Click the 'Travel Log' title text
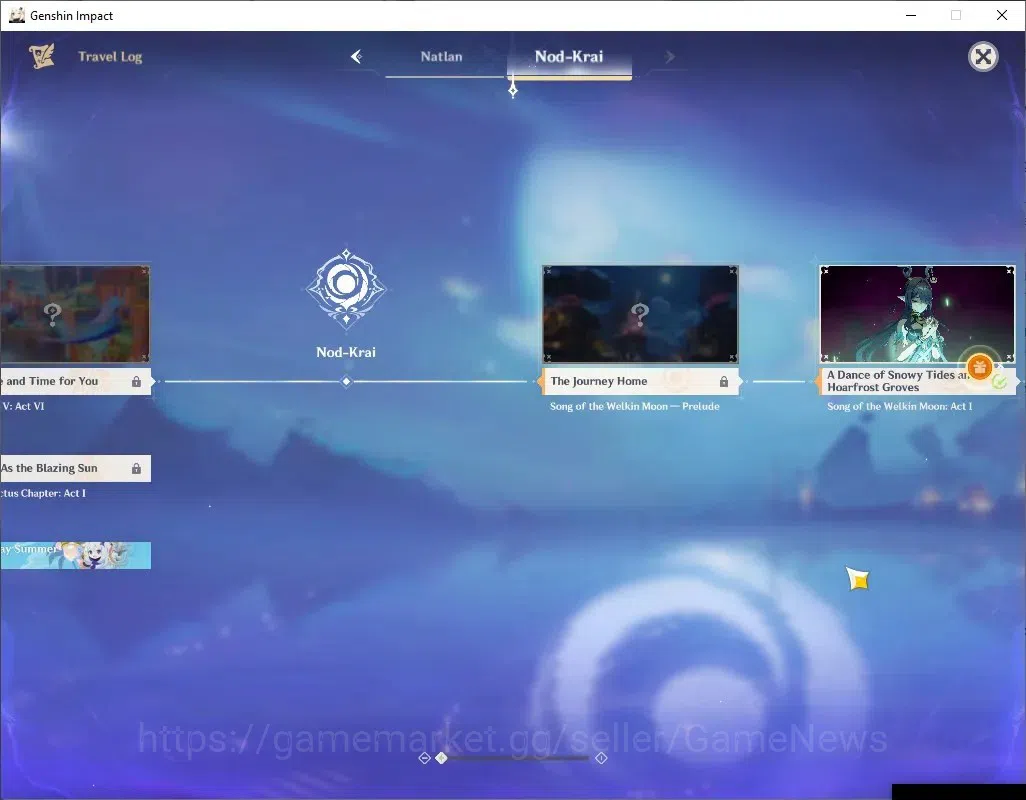Image resolution: width=1026 pixels, height=800 pixels. [110, 57]
